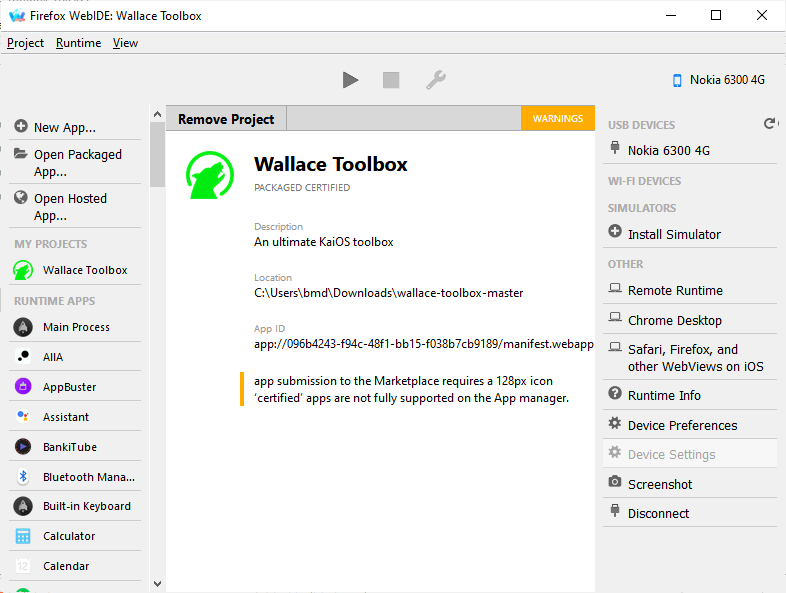Click Install Simulator plus icon

(615, 231)
